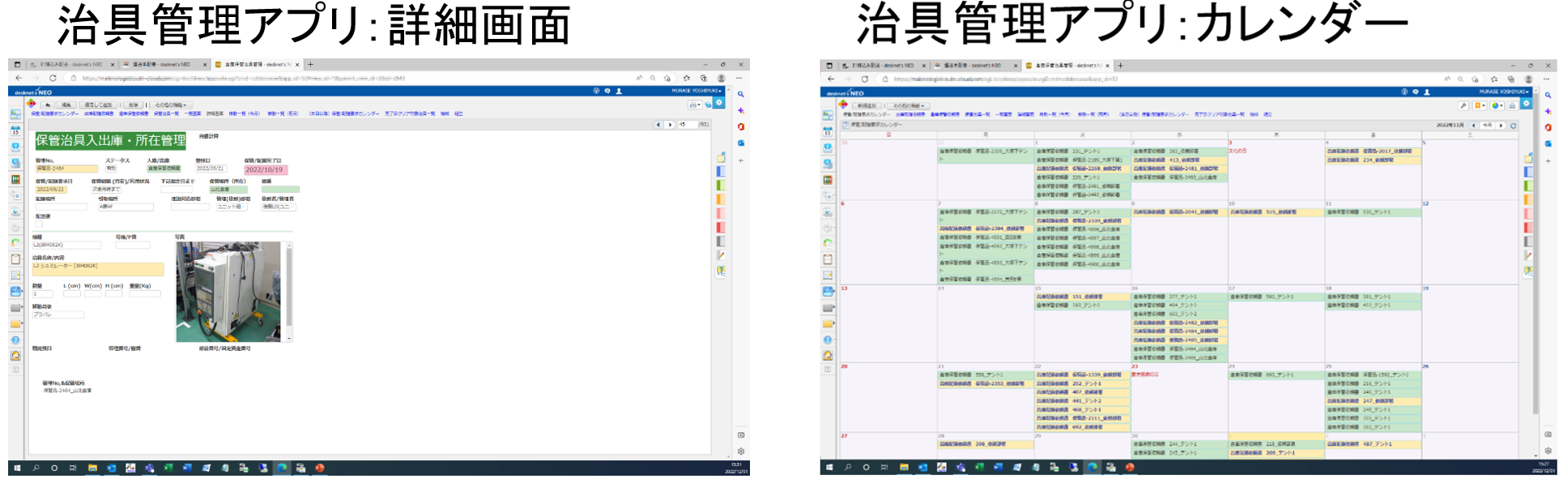Click the settings gear icon in detail screen
The height and width of the screenshot is (483, 1568).
pos(718,103)
